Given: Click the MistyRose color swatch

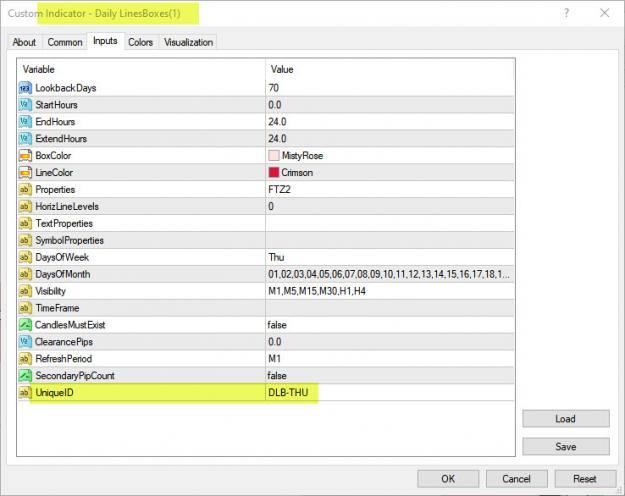Looking at the screenshot, I should click(x=274, y=155).
